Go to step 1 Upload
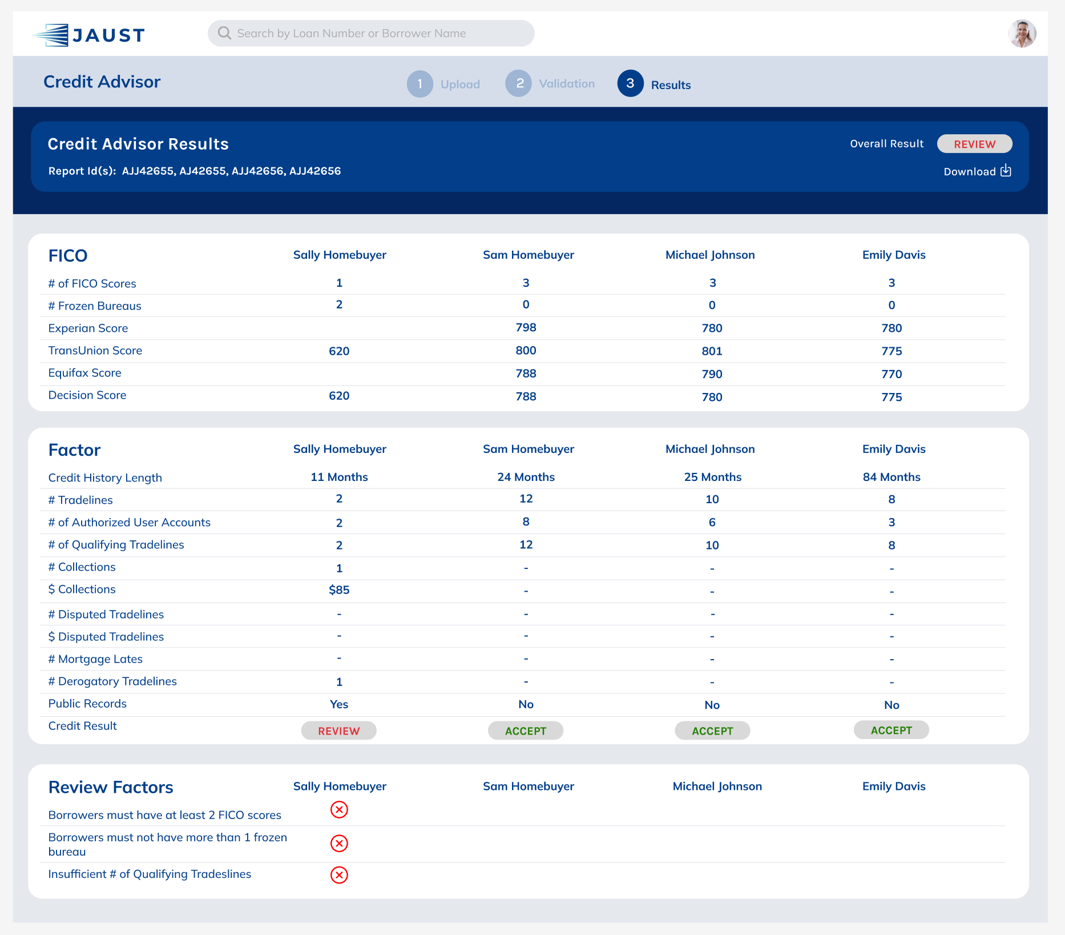Screen dimensions: 1065x935 (420, 84)
